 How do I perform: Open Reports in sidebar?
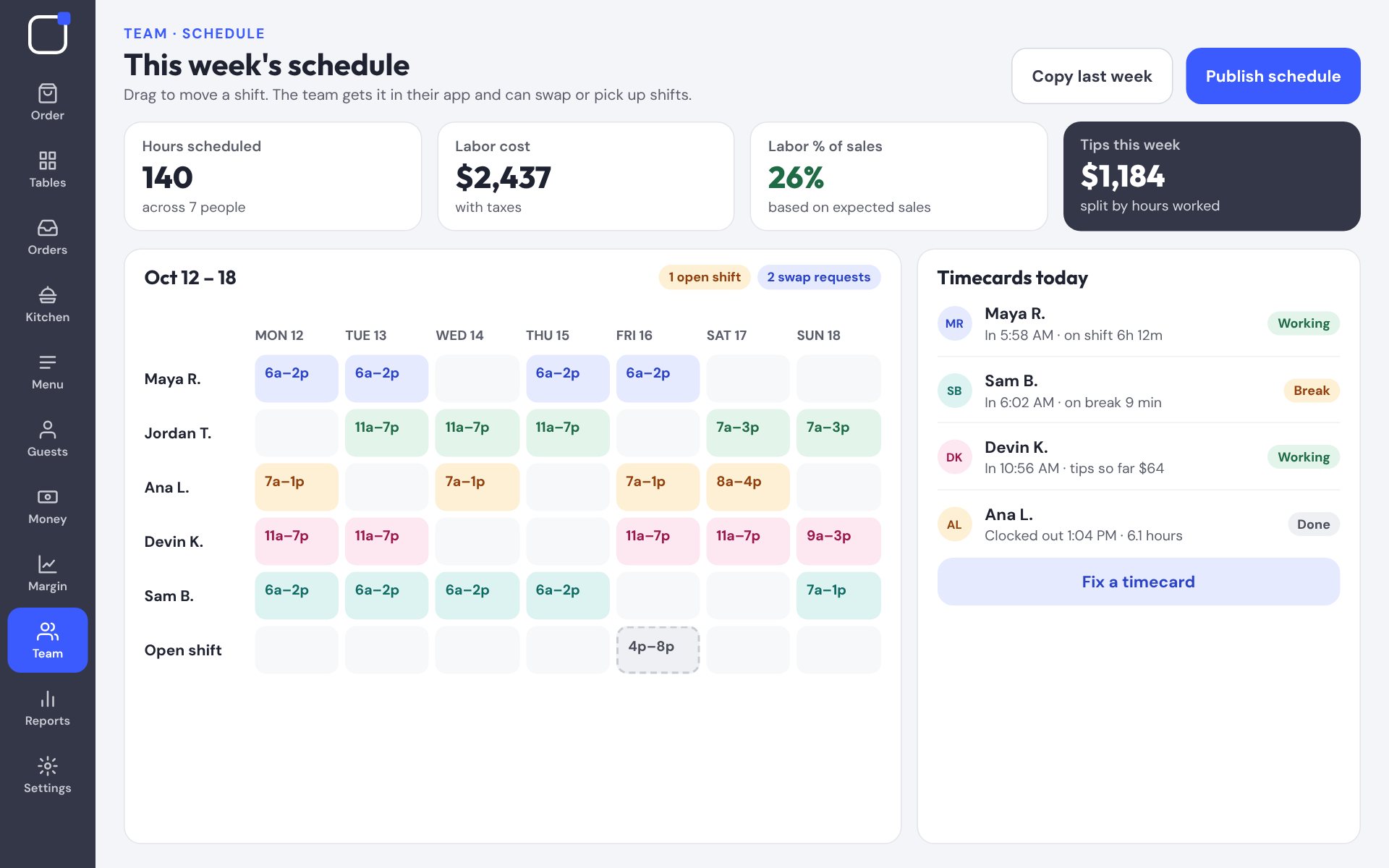coord(48,707)
